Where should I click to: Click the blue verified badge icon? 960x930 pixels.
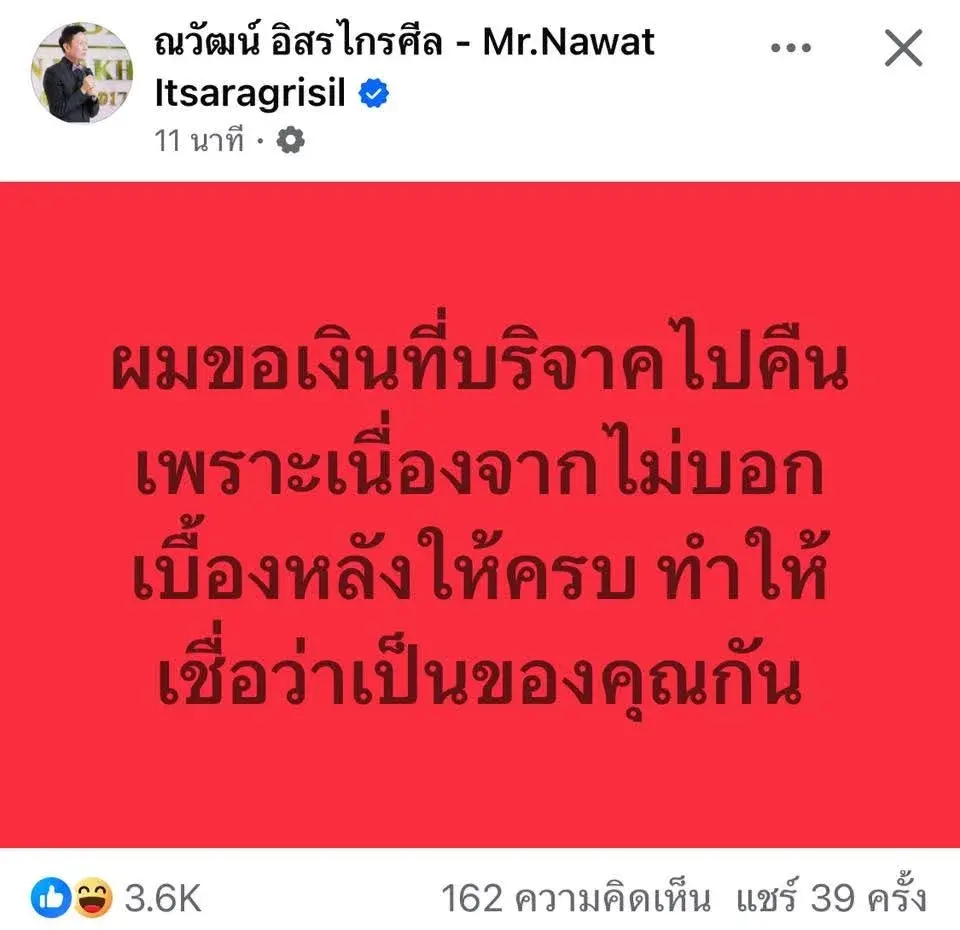[x=373, y=94]
